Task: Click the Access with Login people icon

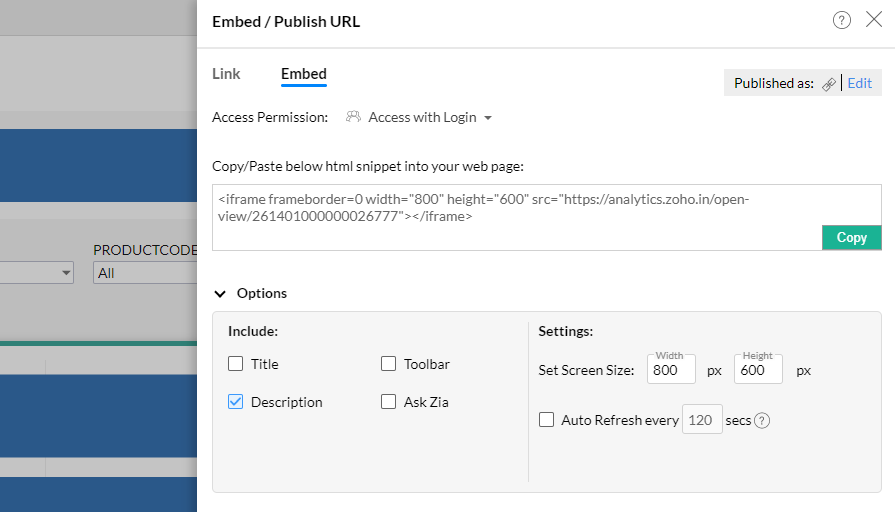Action: tap(353, 117)
